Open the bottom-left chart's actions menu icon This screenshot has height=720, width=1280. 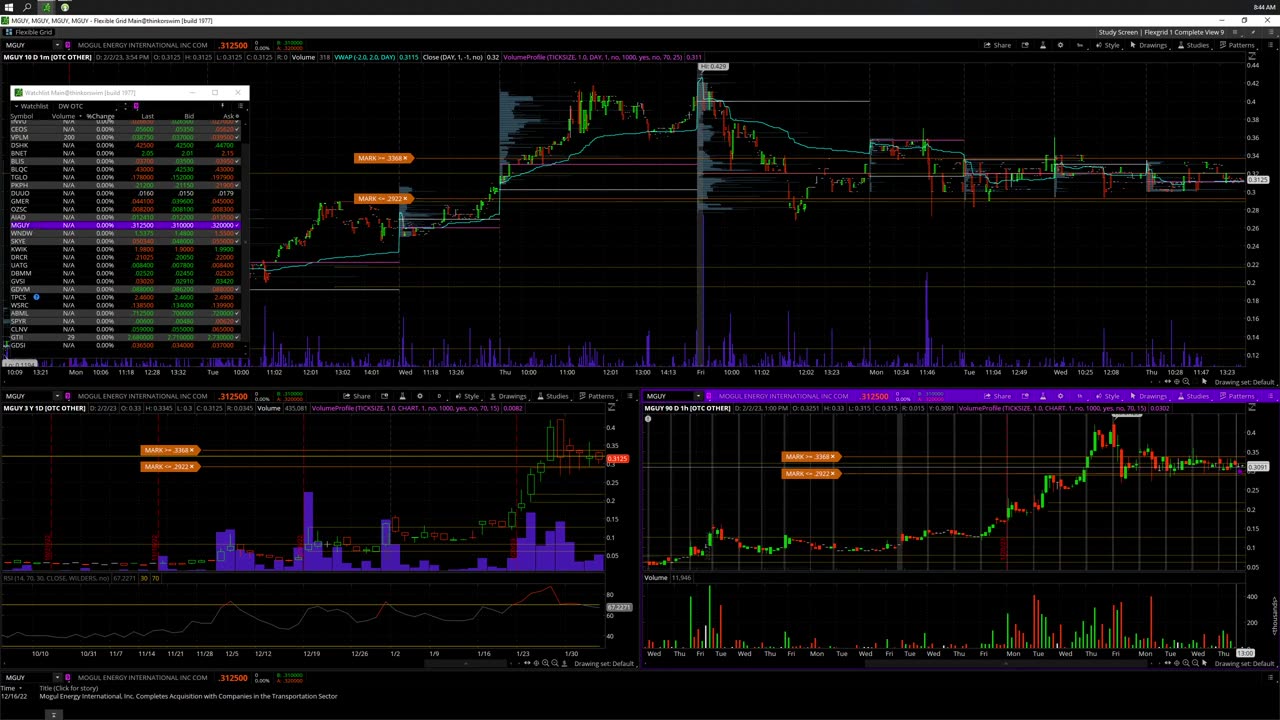630,396
